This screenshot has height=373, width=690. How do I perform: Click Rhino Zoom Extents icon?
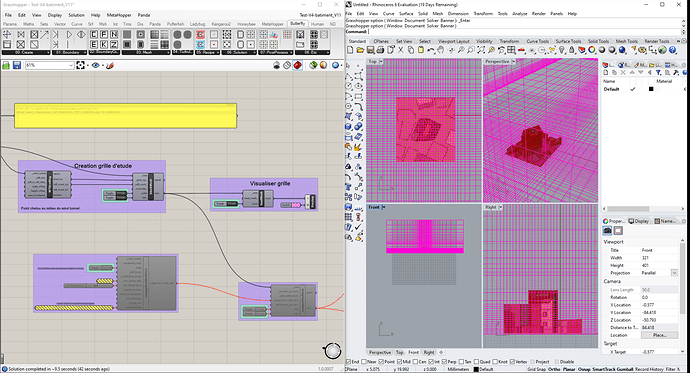coord(481,50)
